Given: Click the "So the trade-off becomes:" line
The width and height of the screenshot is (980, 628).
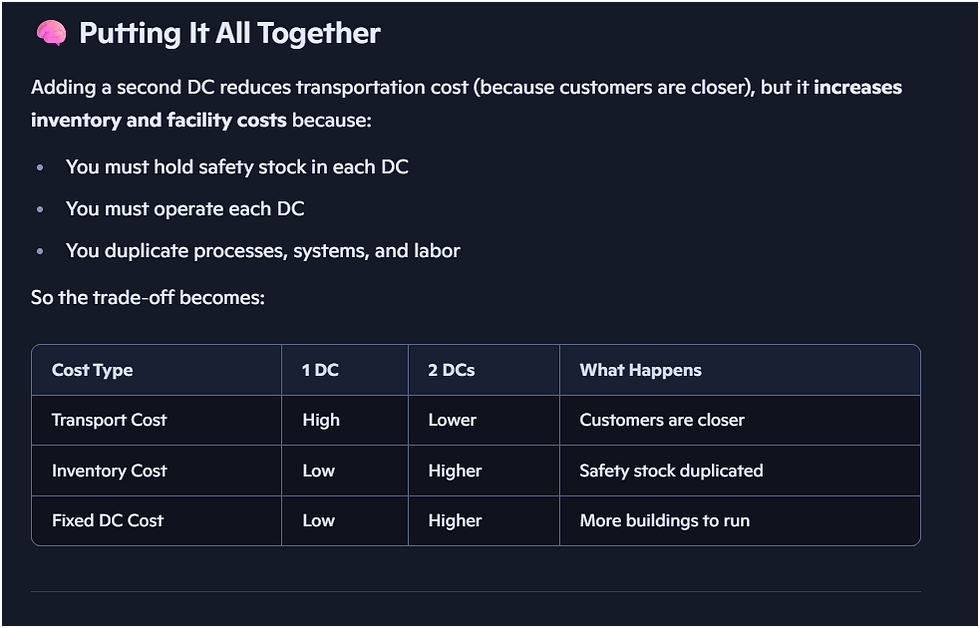Looking at the screenshot, I should point(148,297).
